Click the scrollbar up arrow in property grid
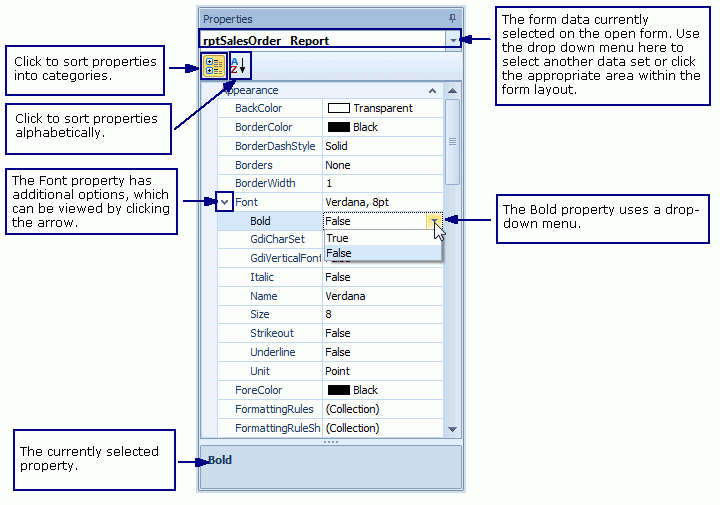The height and width of the screenshot is (505, 720). click(x=452, y=91)
